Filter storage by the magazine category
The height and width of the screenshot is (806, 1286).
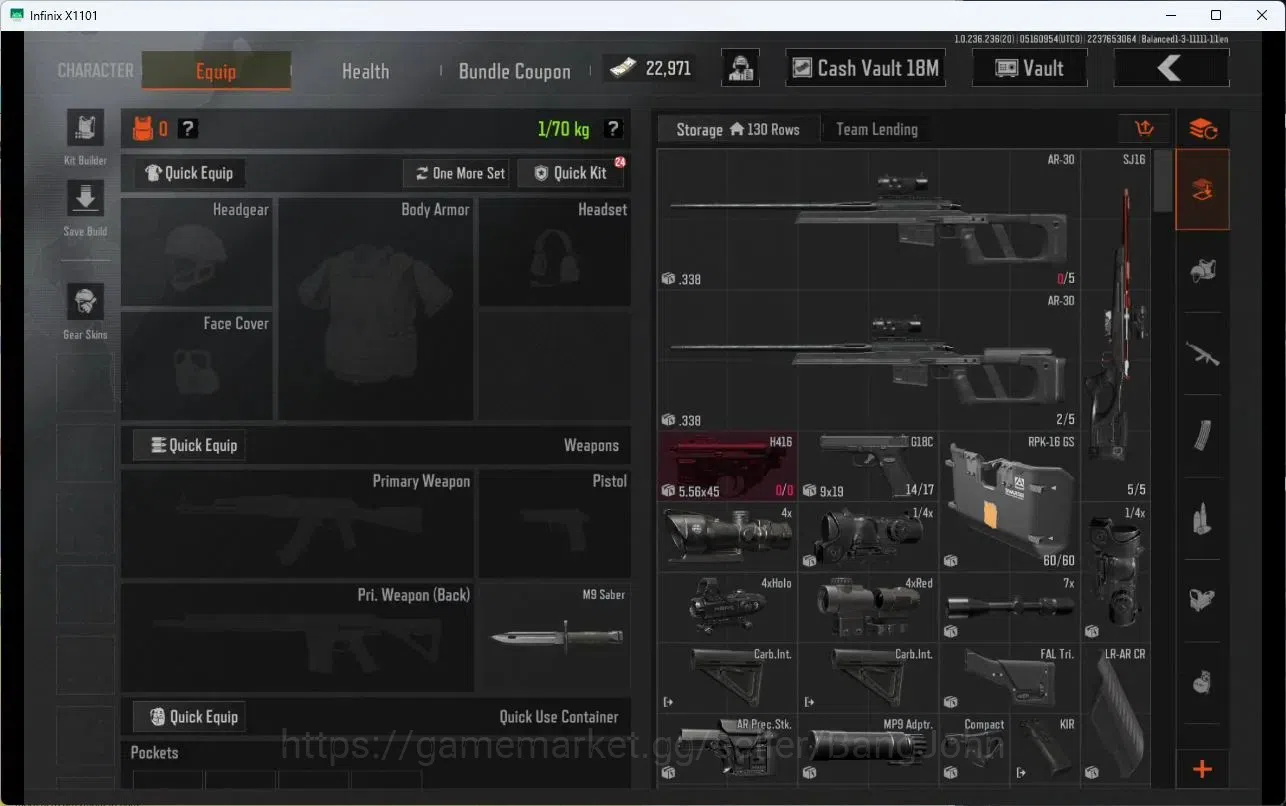click(x=1202, y=435)
